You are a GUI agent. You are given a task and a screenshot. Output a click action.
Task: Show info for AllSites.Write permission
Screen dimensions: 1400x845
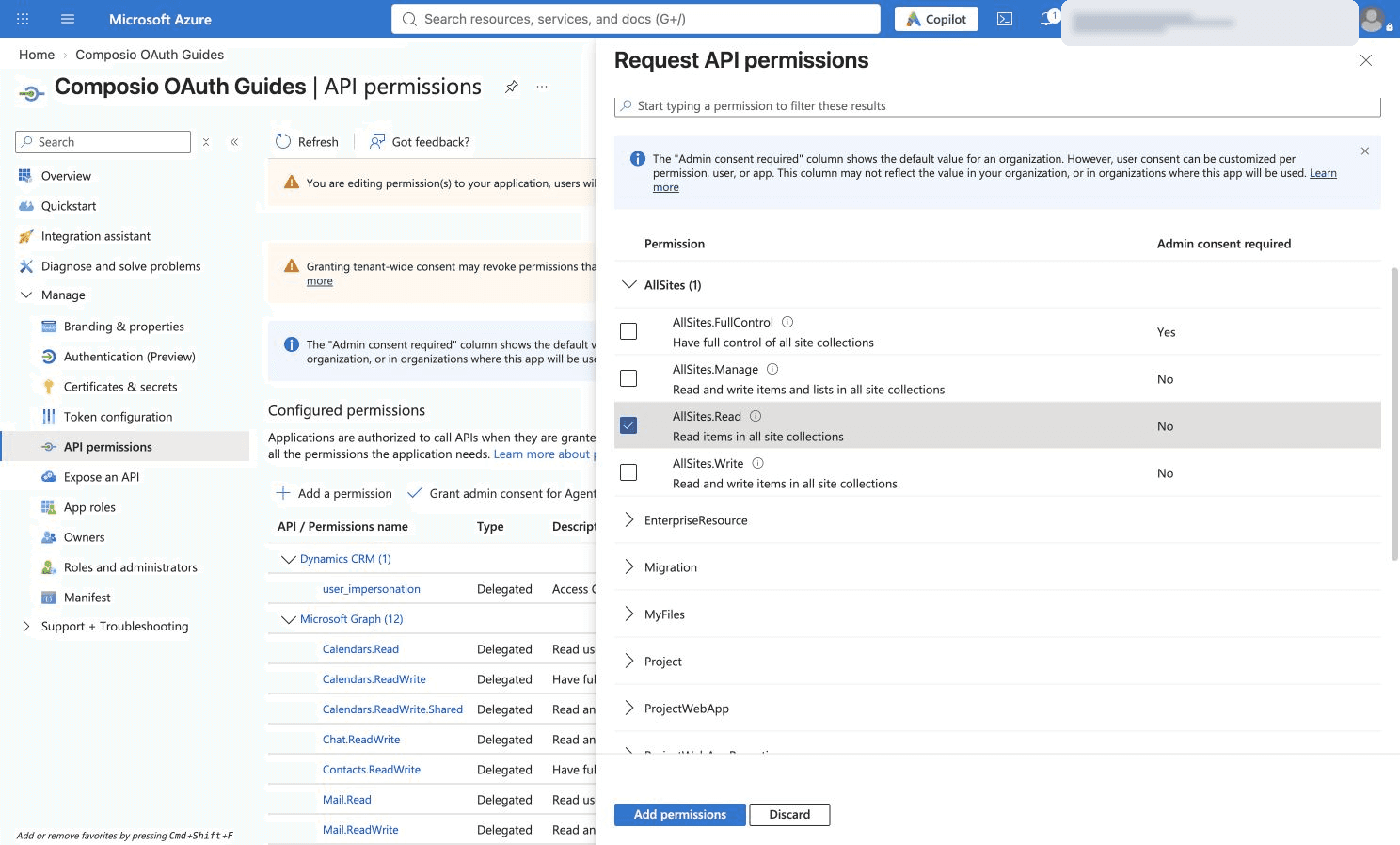(x=758, y=463)
